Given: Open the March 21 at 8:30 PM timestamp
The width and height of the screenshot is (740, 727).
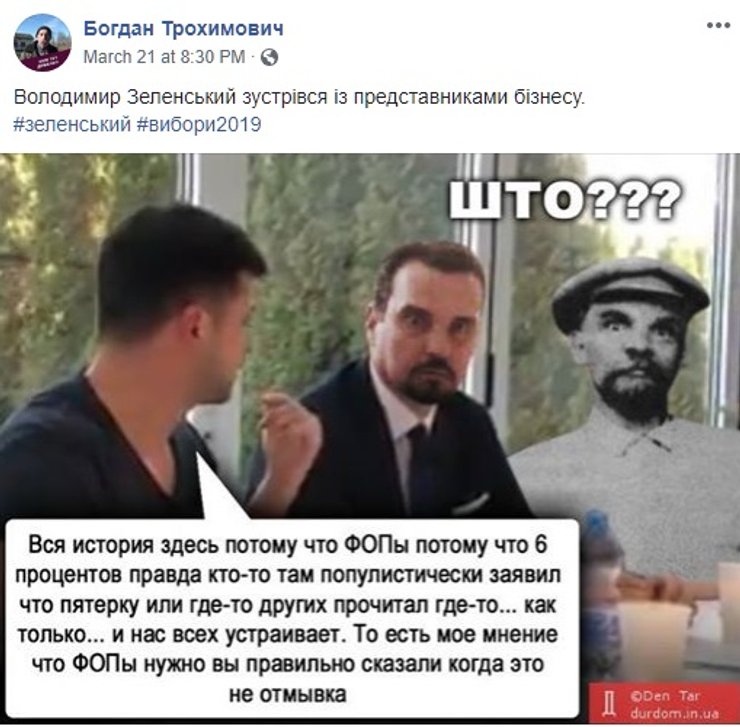Looking at the screenshot, I should point(164,57).
